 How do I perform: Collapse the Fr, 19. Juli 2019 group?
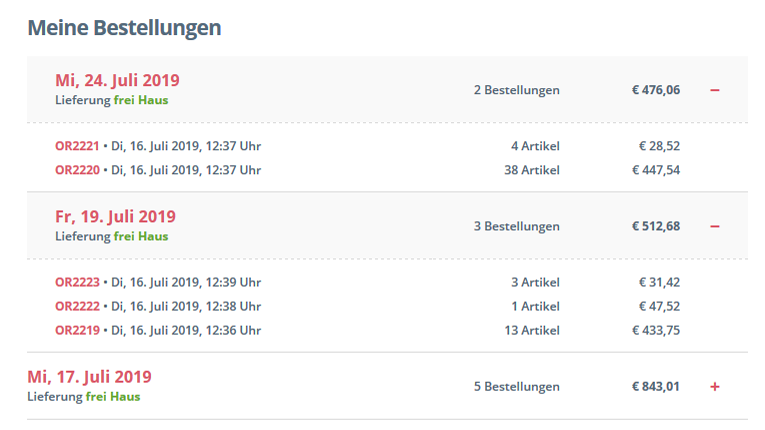coord(715,226)
